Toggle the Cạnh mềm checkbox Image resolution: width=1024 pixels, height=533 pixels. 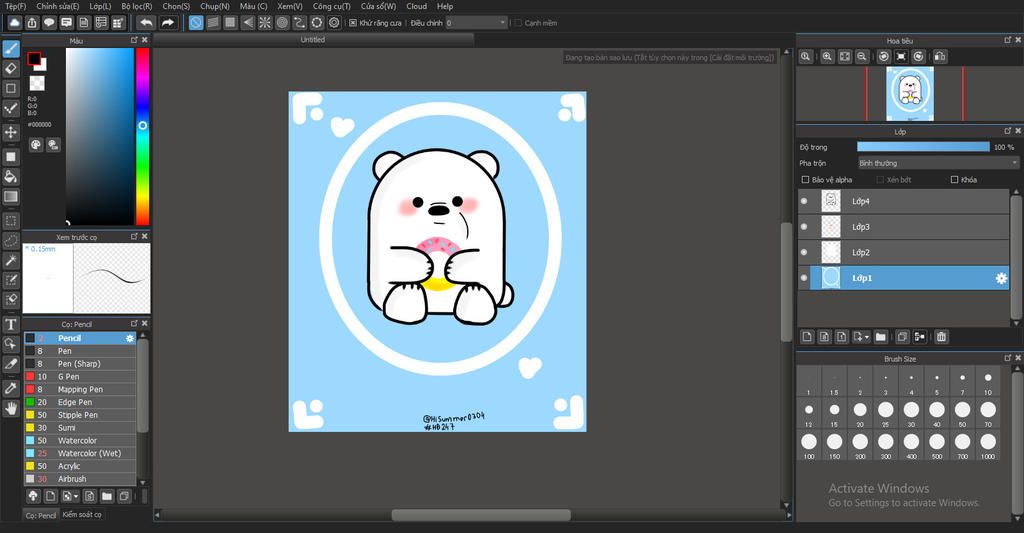pyautogui.click(x=518, y=23)
